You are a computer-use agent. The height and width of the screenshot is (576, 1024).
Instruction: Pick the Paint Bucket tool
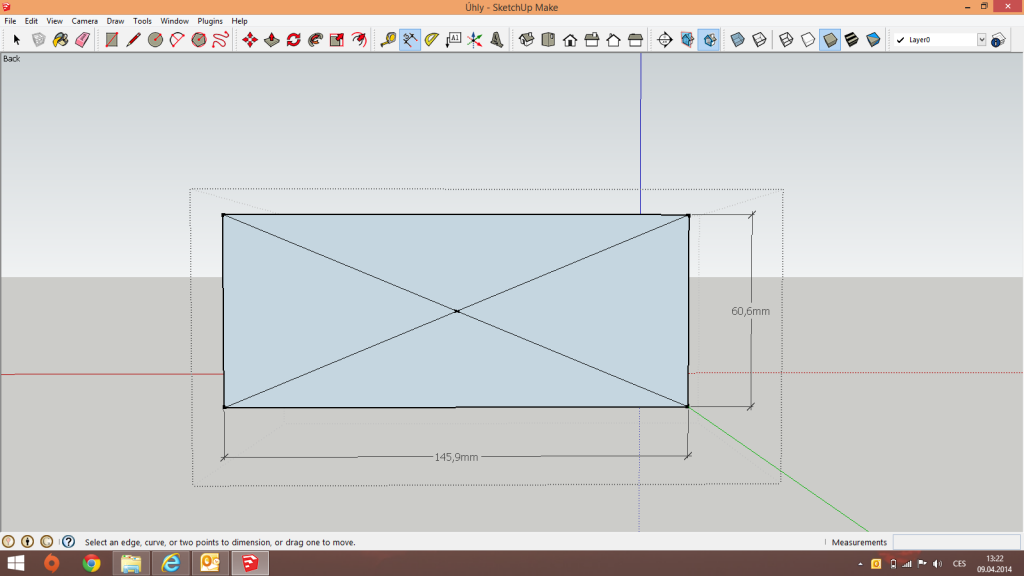60,40
